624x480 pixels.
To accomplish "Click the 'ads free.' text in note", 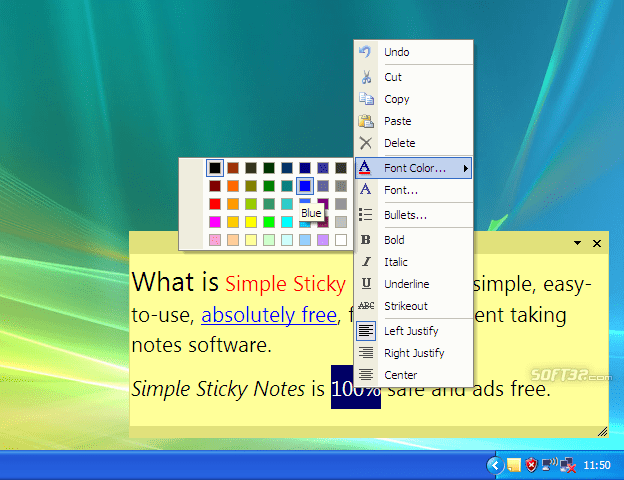I will 511,389.
